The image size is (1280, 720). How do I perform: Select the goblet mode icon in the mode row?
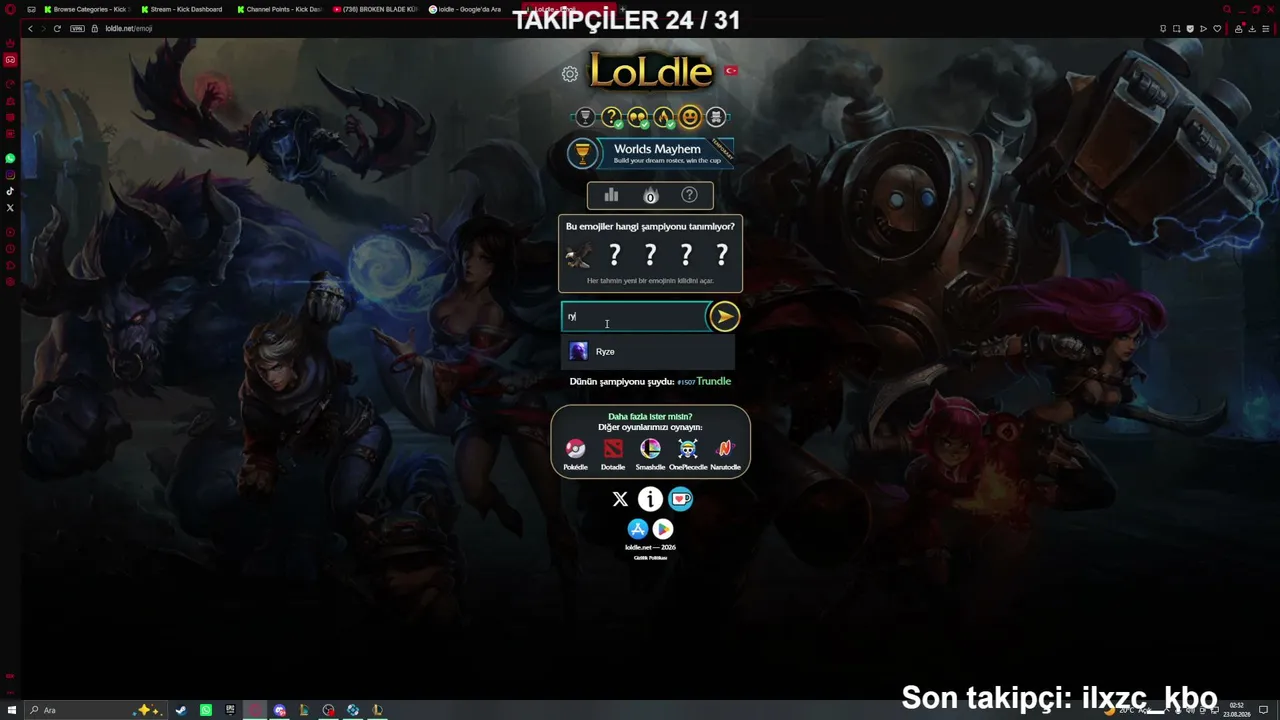click(585, 117)
